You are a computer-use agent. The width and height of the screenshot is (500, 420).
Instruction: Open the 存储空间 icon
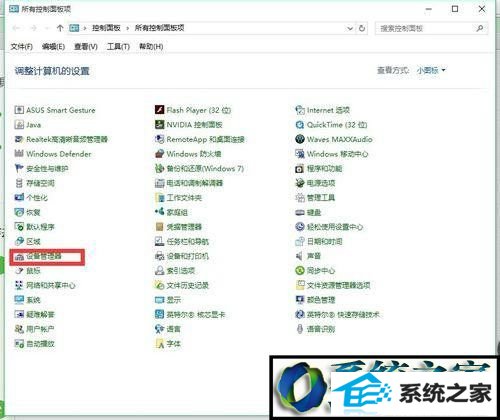coord(19,183)
